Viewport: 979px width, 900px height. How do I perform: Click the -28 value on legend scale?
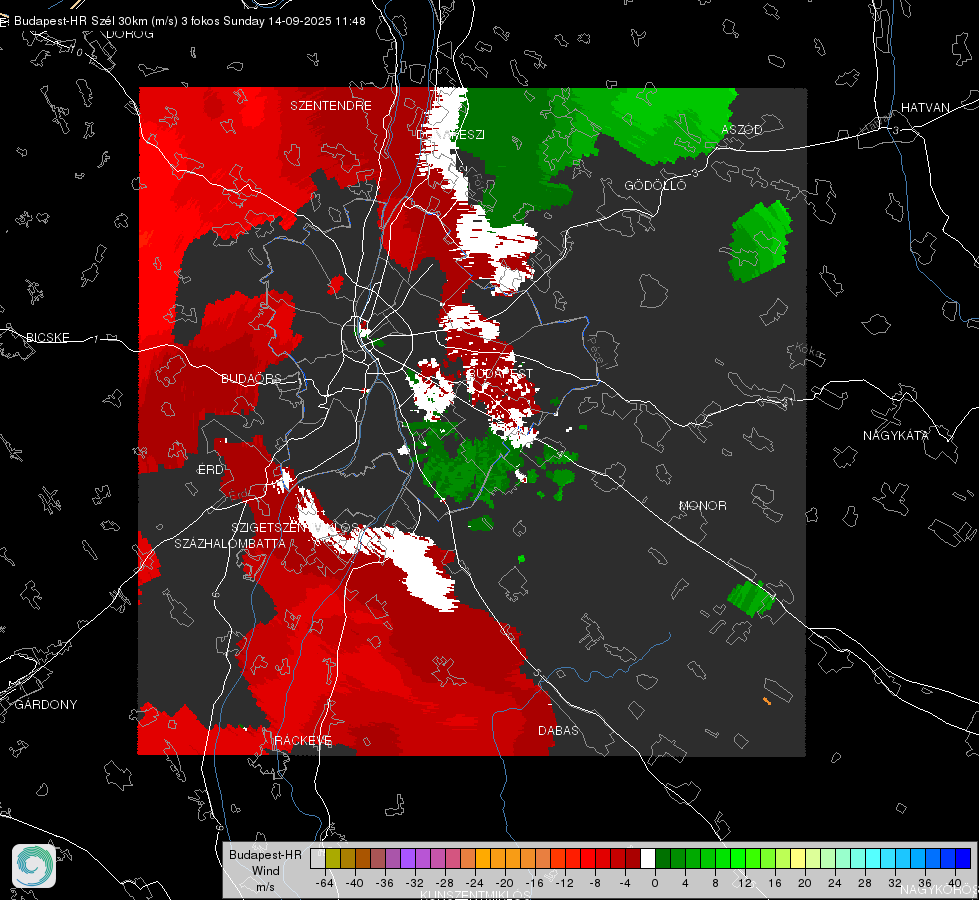click(445, 883)
